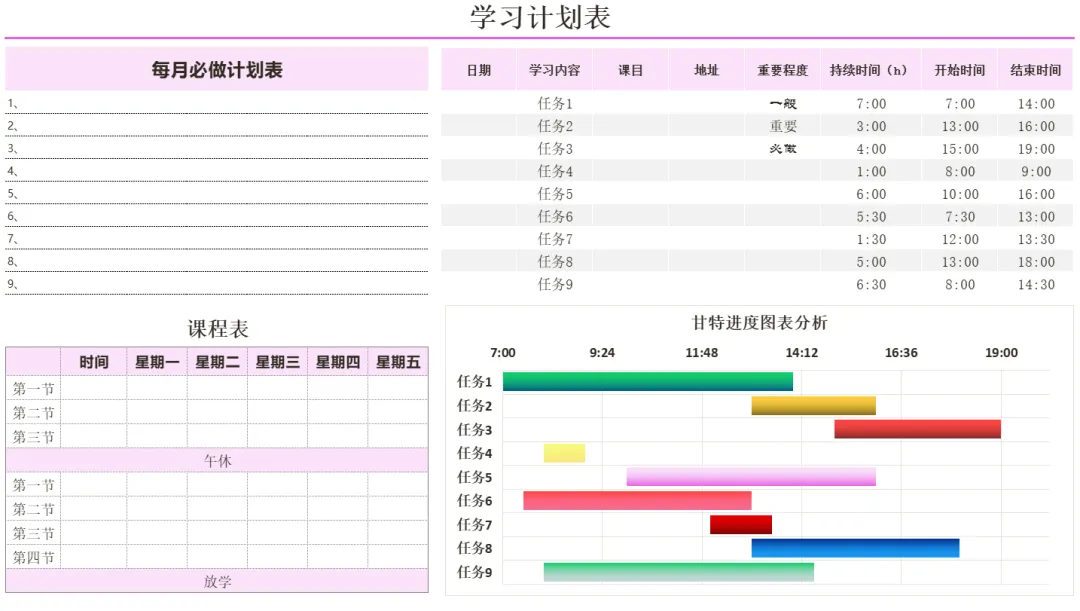The height and width of the screenshot is (611, 1080).
Task: Click the 14:00 end time of 任务1
Action: 1036,103
